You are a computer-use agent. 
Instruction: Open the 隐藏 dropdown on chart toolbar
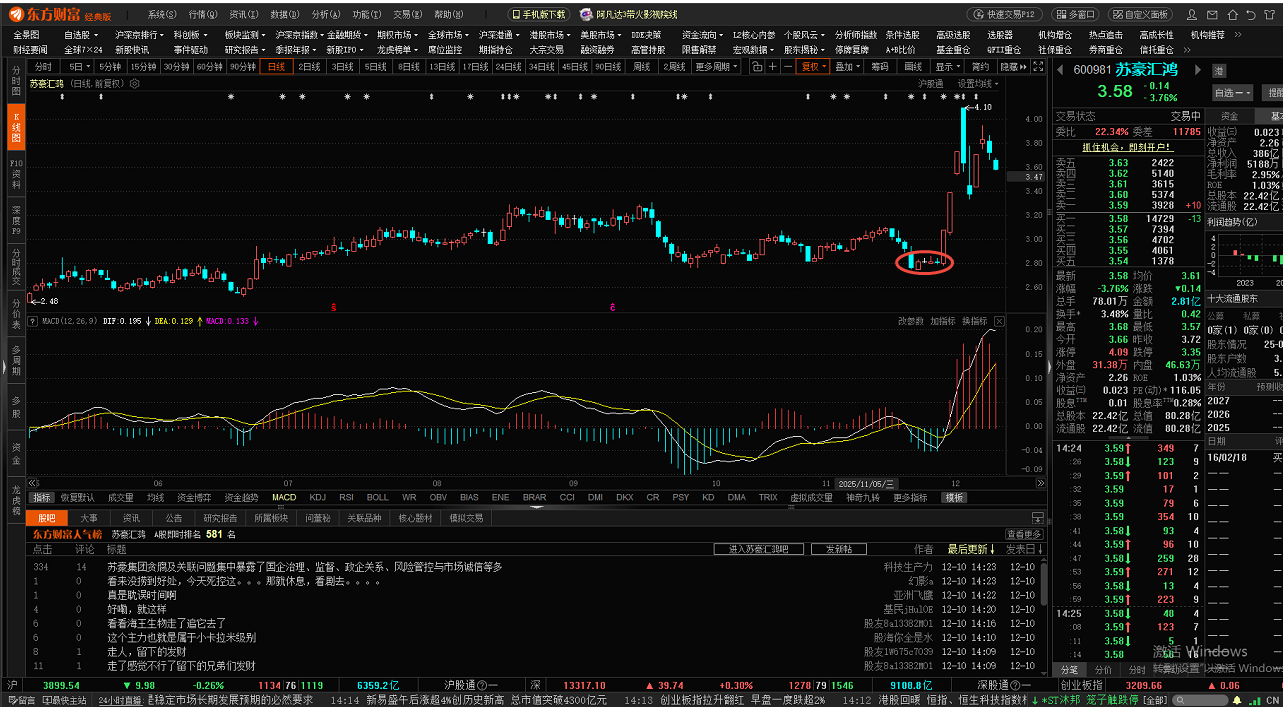[1014, 66]
